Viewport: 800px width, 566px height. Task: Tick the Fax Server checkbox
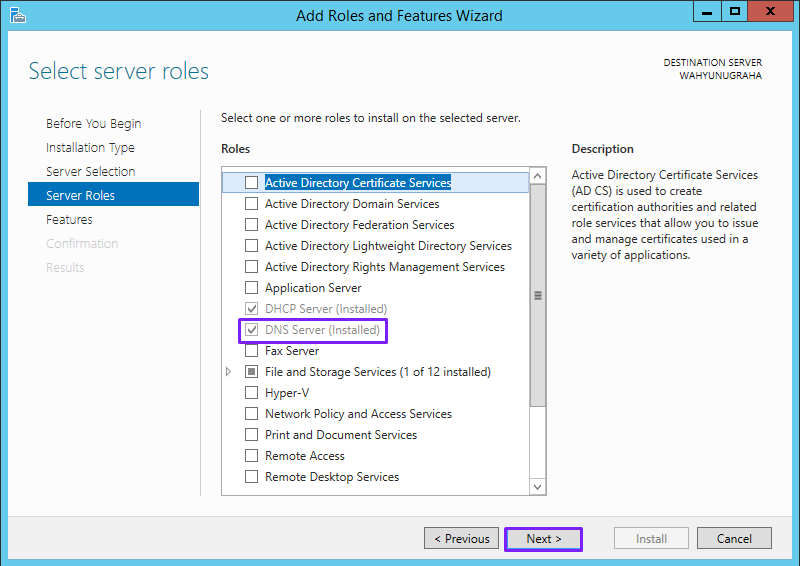252,351
